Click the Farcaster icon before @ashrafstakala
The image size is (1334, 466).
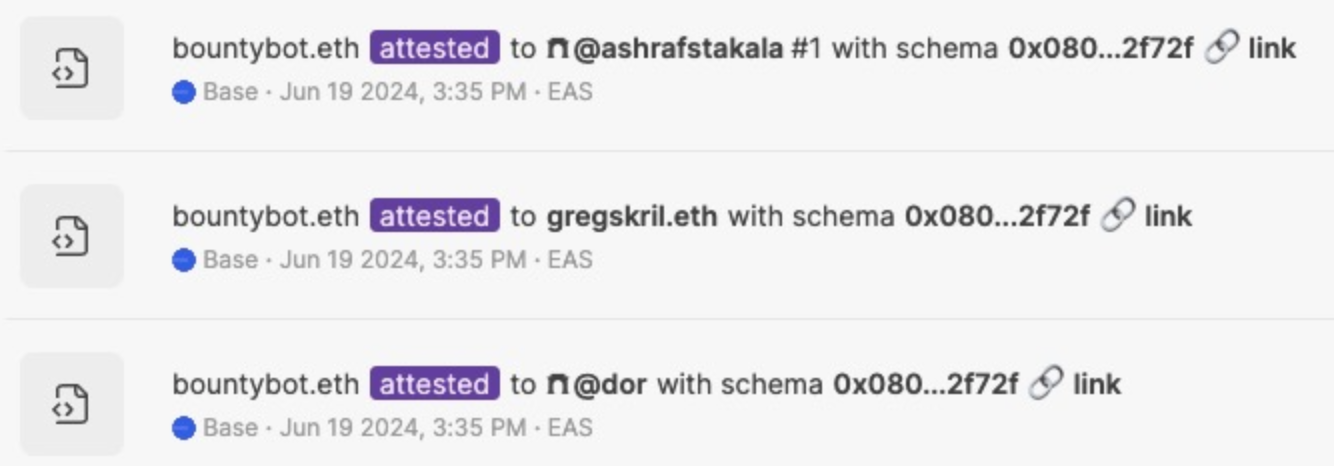[557, 48]
